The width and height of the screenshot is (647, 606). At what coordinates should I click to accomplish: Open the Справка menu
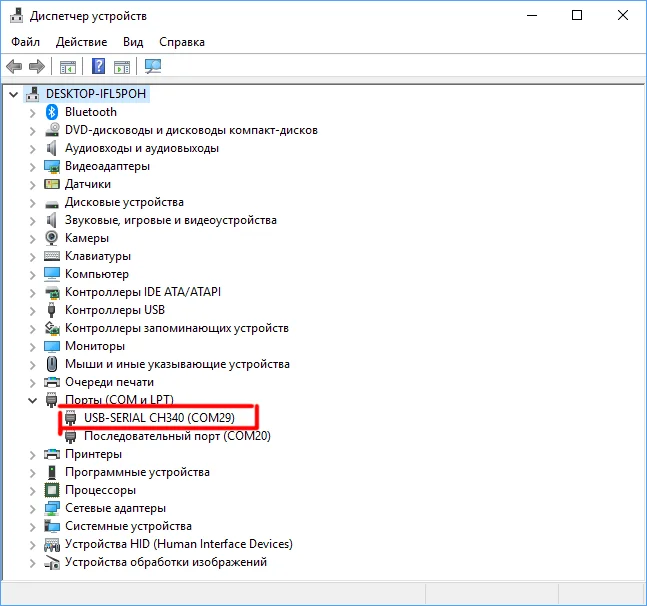point(182,42)
